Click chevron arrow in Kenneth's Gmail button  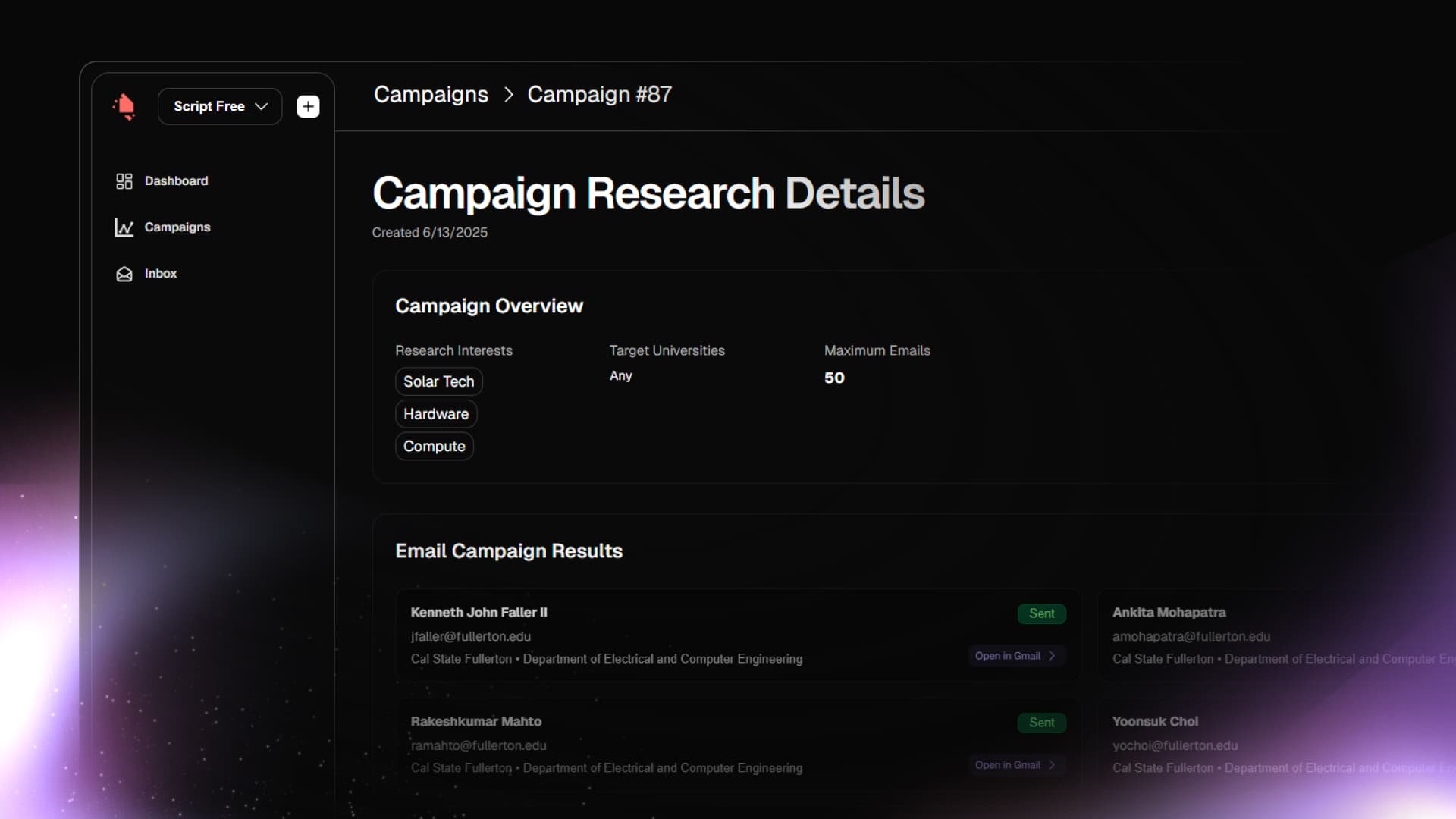coord(1052,656)
